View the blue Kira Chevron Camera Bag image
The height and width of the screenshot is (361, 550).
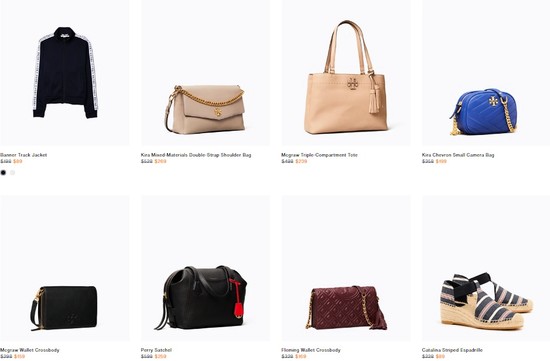click(x=486, y=73)
